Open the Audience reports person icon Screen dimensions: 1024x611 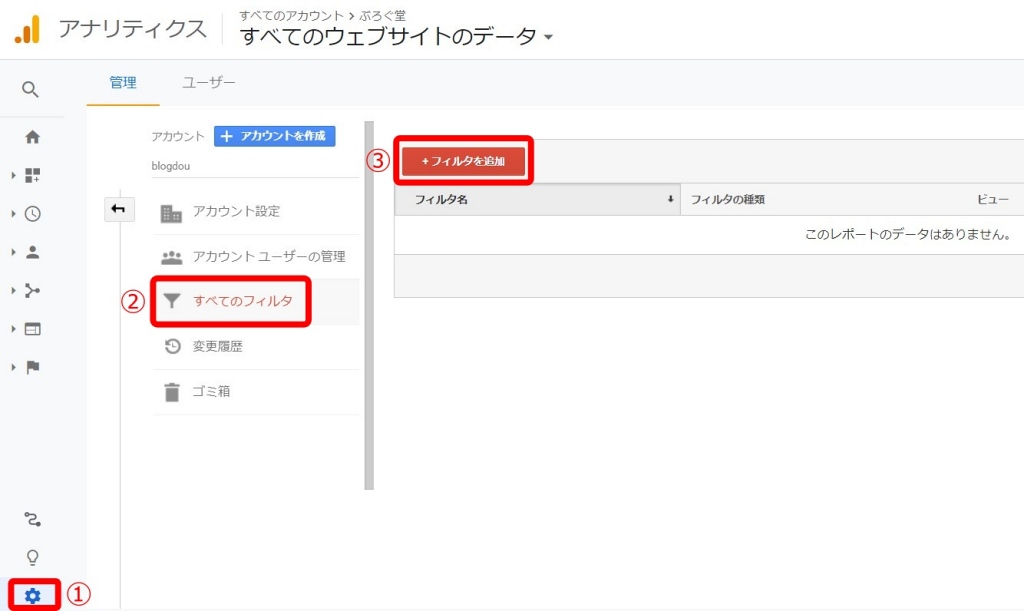click(31, 252)
